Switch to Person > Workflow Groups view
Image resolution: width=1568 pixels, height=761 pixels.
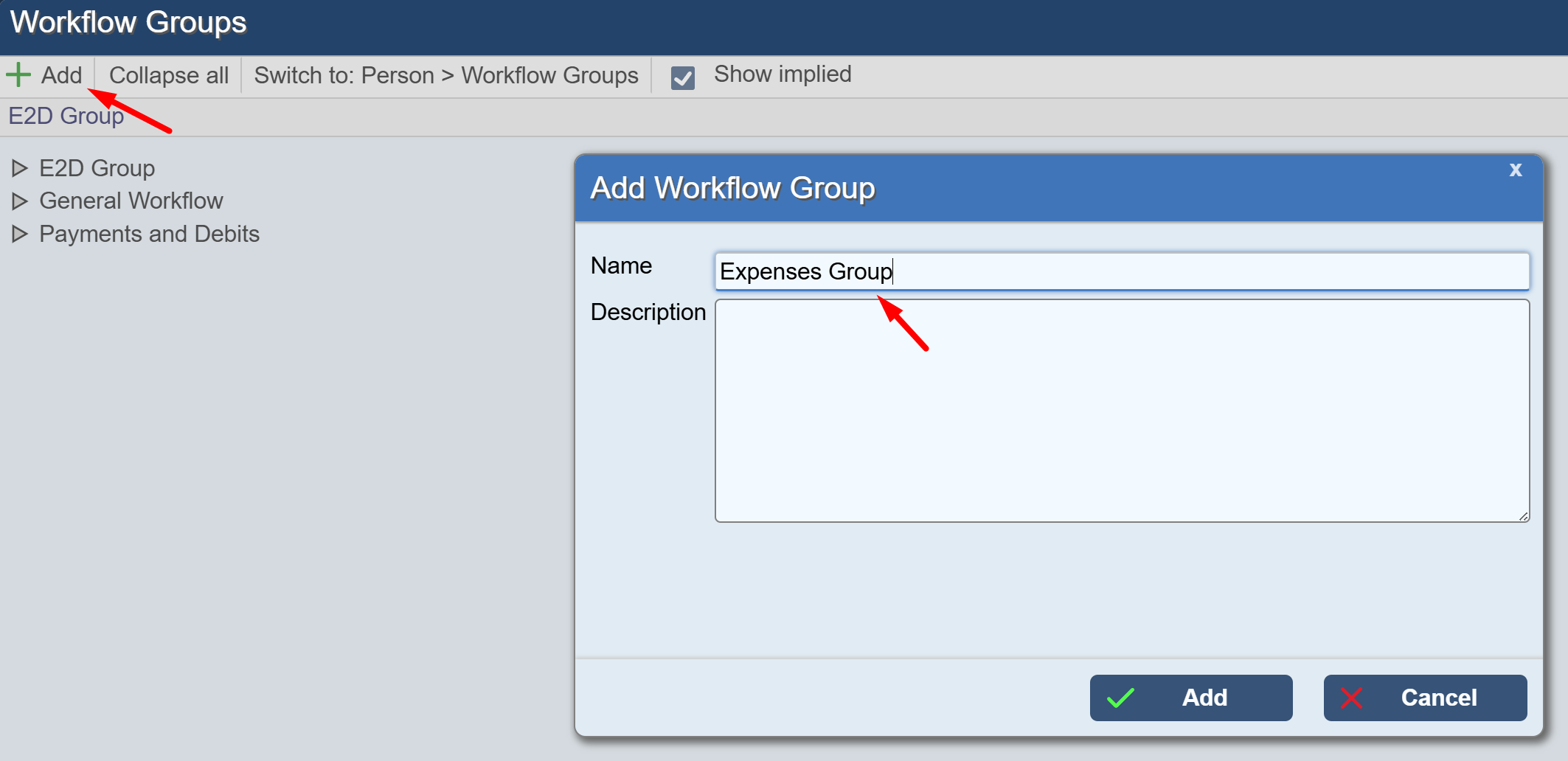[446, 75]
